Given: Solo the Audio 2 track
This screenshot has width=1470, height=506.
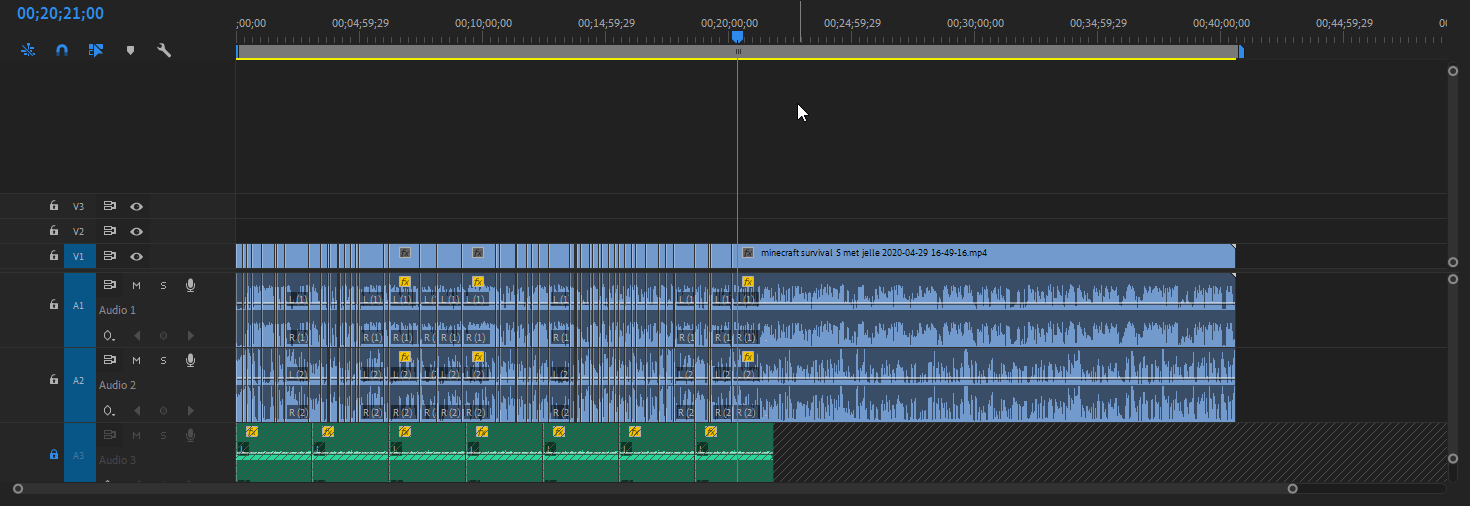Looking at the screenshot, I should click(x=163, y=360).
